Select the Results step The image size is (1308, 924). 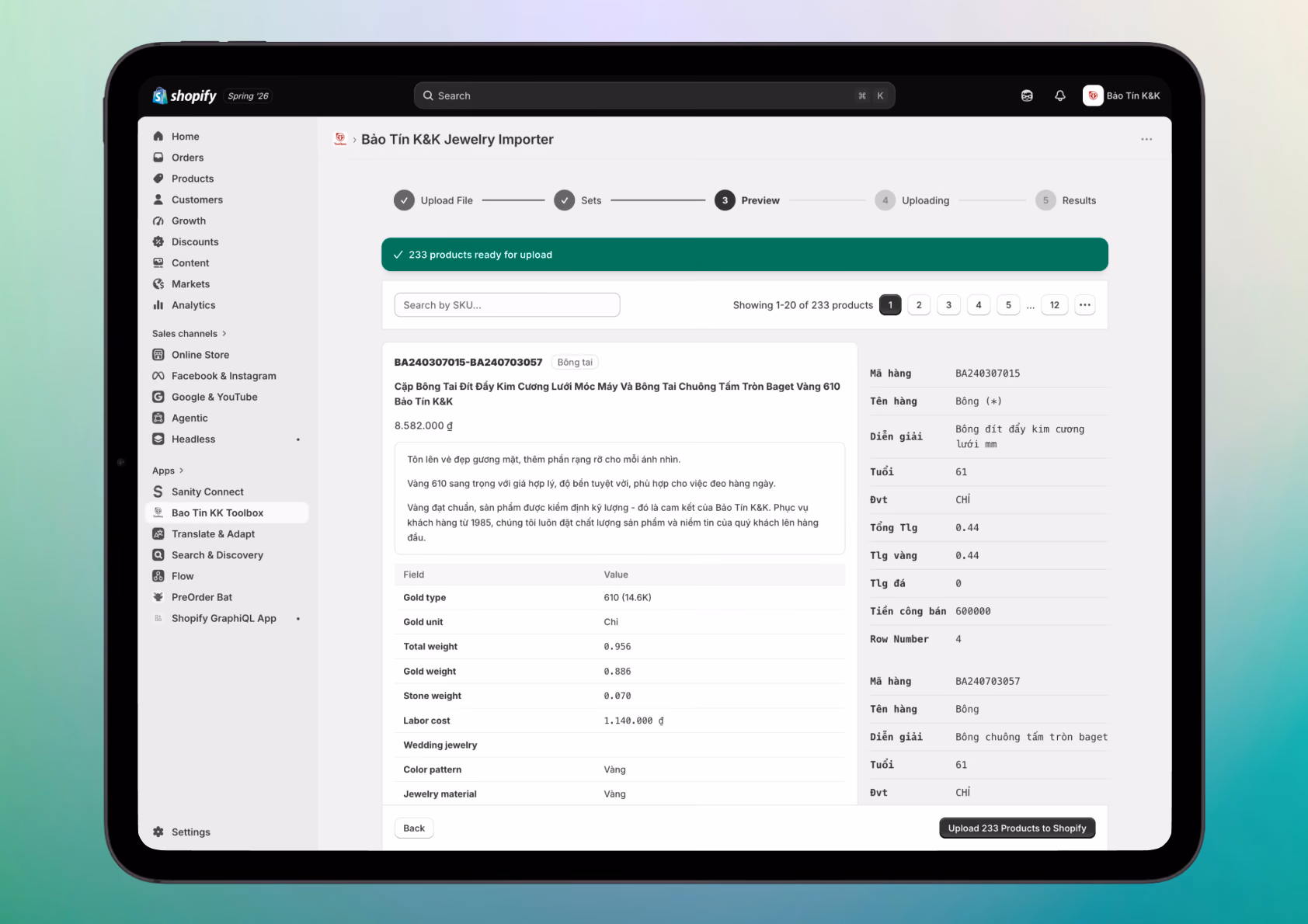[x=1066, y=200]
